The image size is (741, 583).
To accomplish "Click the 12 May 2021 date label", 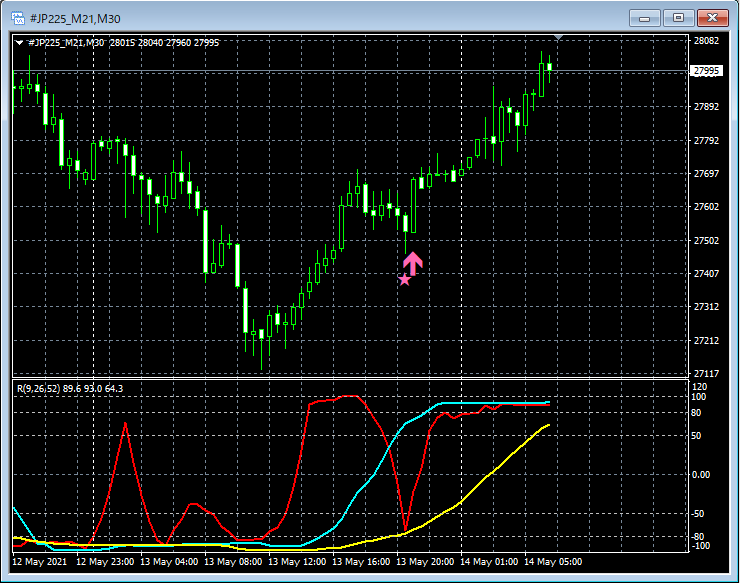I will (x=40, y=562).
